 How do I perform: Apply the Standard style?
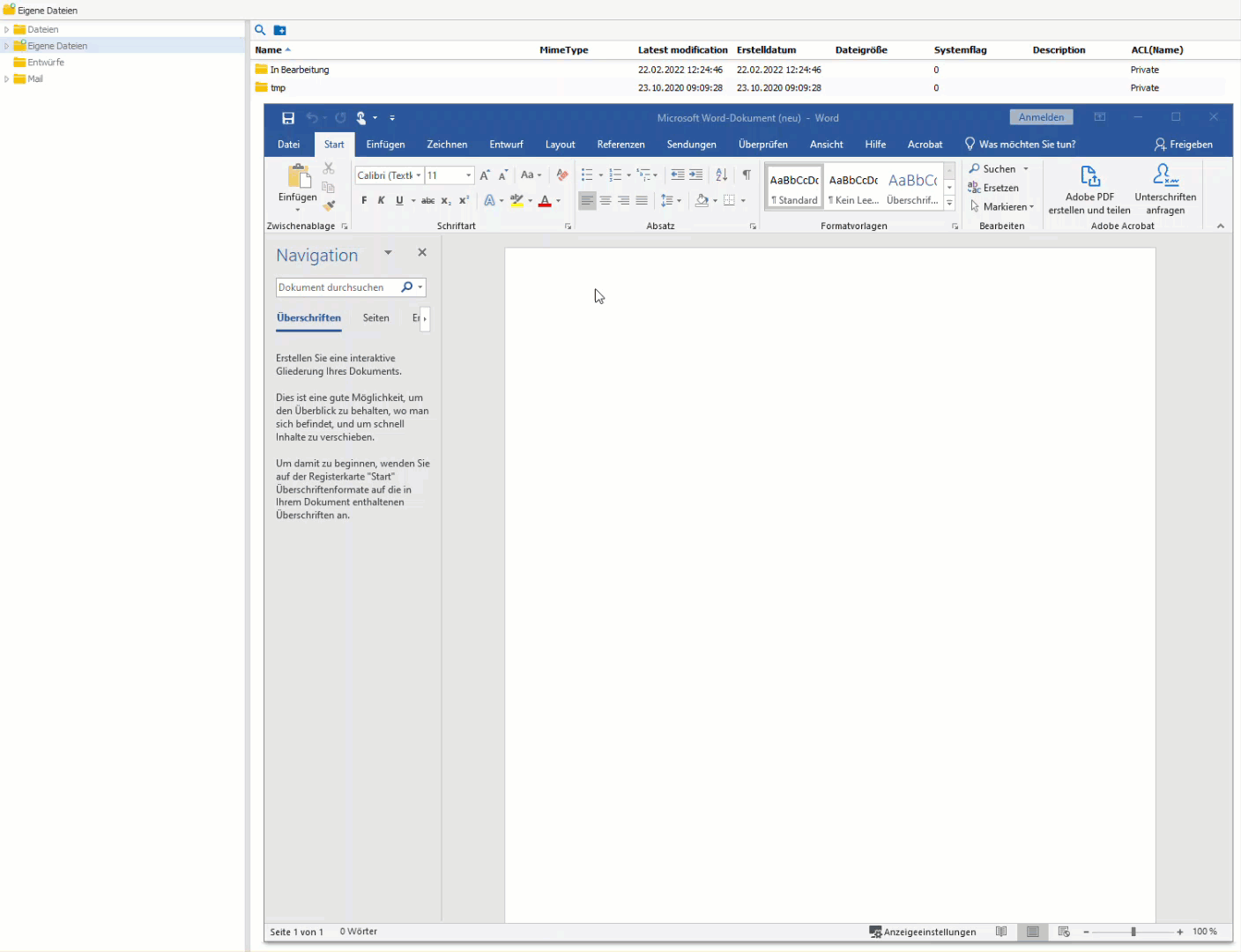(x=794, y=187)
